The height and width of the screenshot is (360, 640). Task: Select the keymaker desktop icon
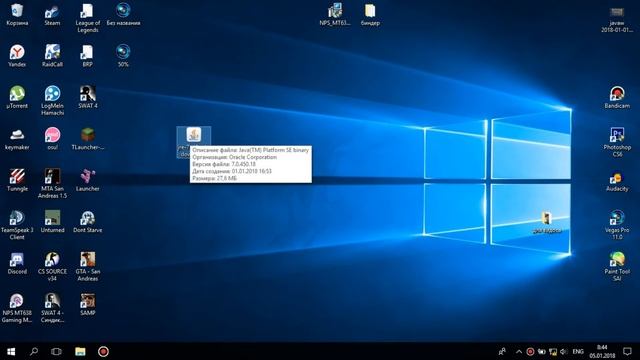(x=17, y=139)
